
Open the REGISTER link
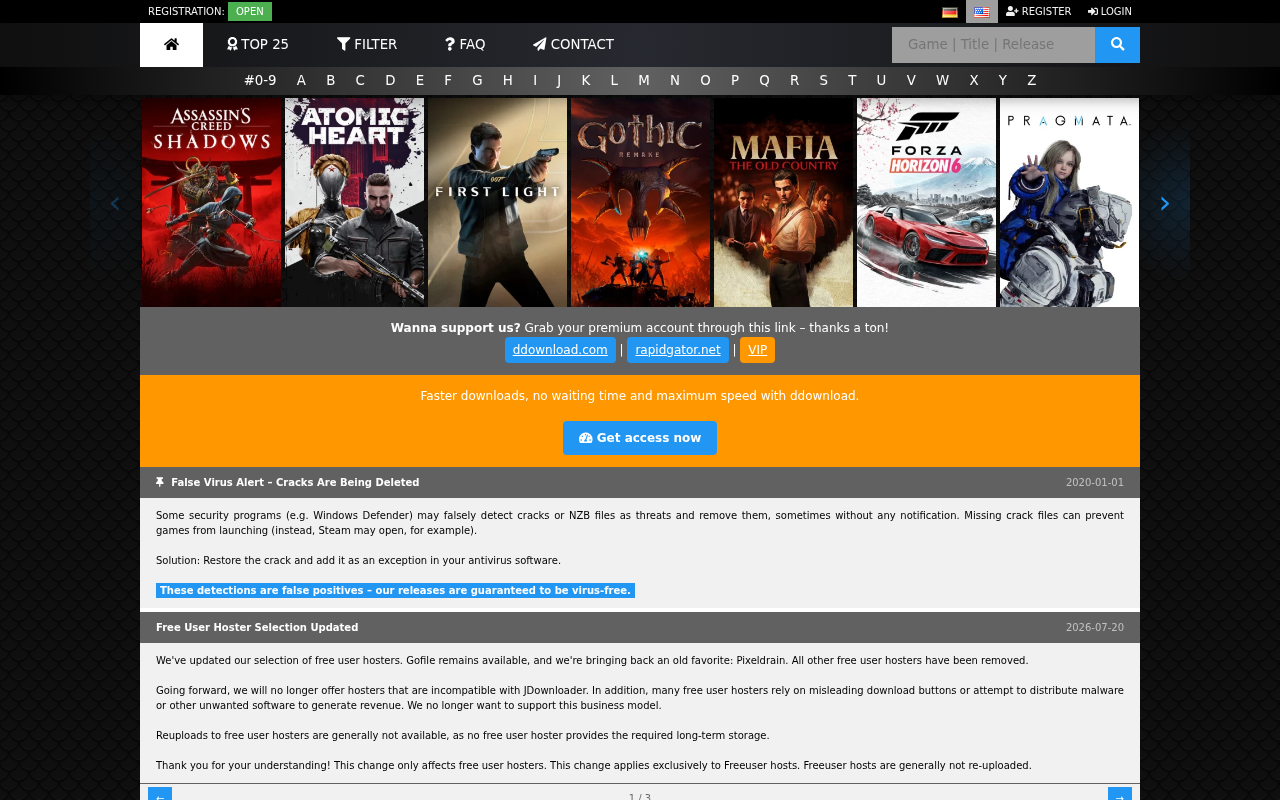[1038, 12]
